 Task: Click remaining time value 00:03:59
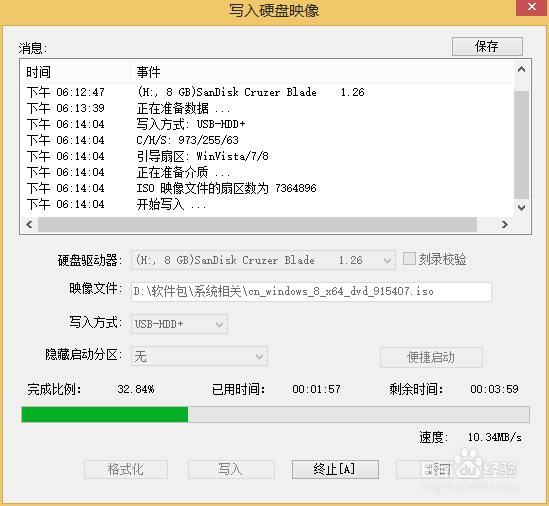click(x=494, y=389)
